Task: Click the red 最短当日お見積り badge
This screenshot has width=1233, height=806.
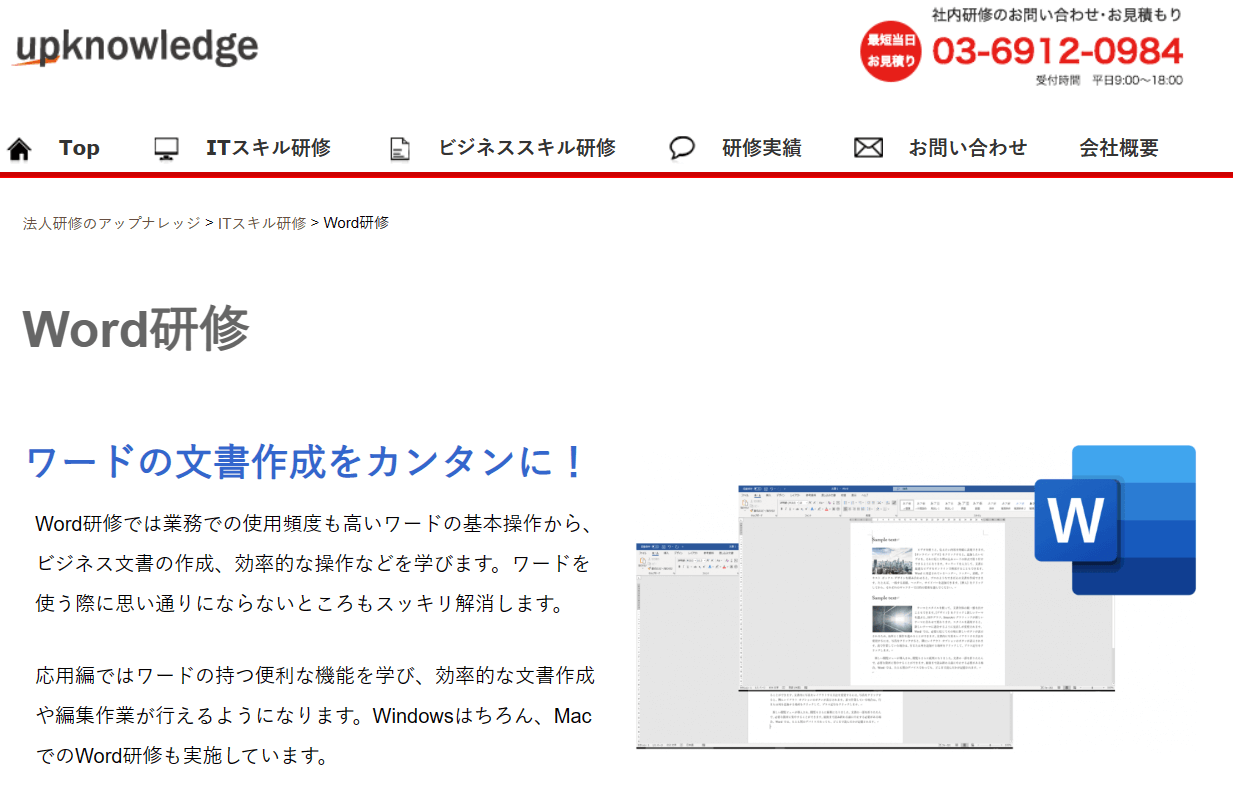Action: click(x=890, y=51)
